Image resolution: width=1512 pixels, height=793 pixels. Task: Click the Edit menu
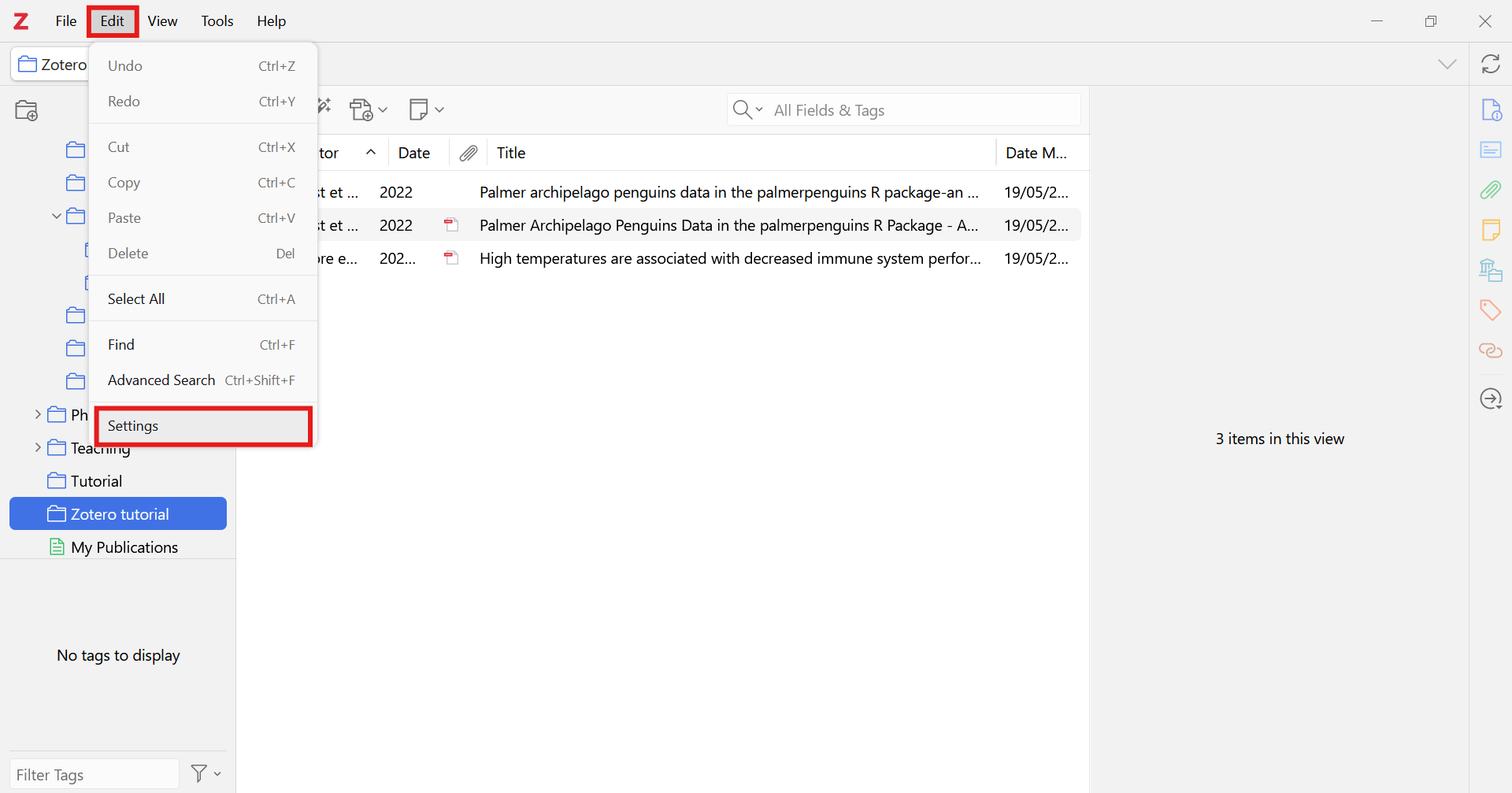pos(113,21)
